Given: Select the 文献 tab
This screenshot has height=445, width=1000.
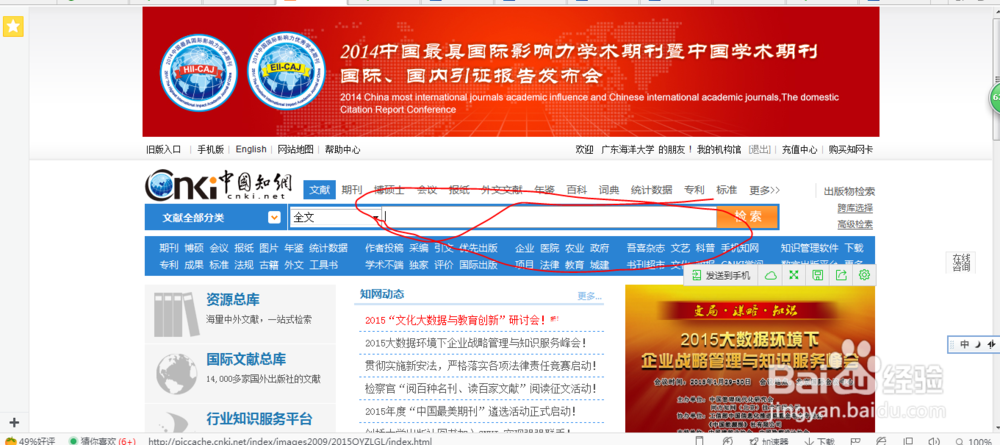Looking at the screenshot, I should 320,190.
